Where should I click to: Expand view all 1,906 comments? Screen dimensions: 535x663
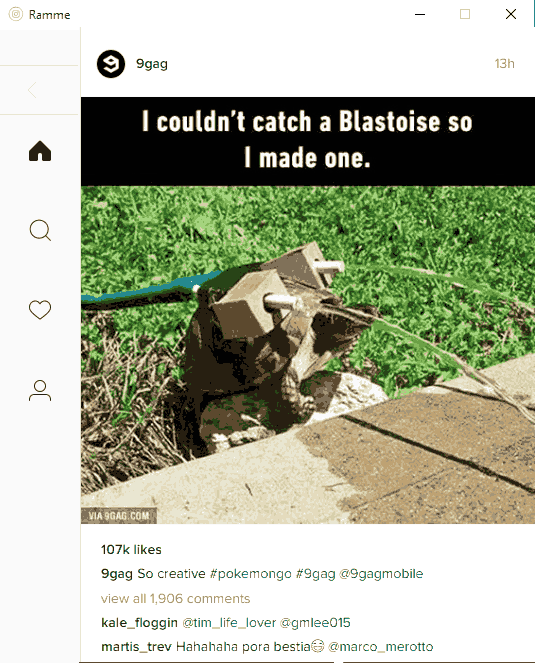(176, 598)
